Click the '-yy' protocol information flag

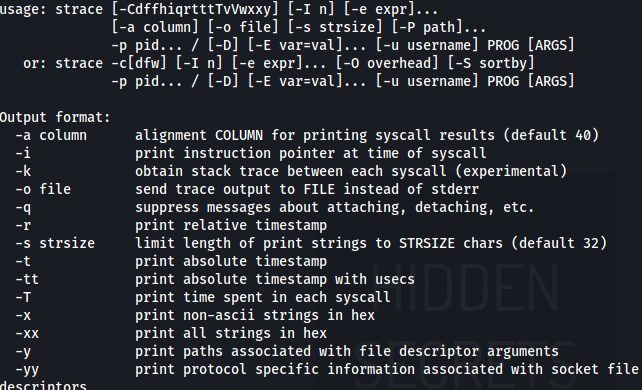point(27,370)
